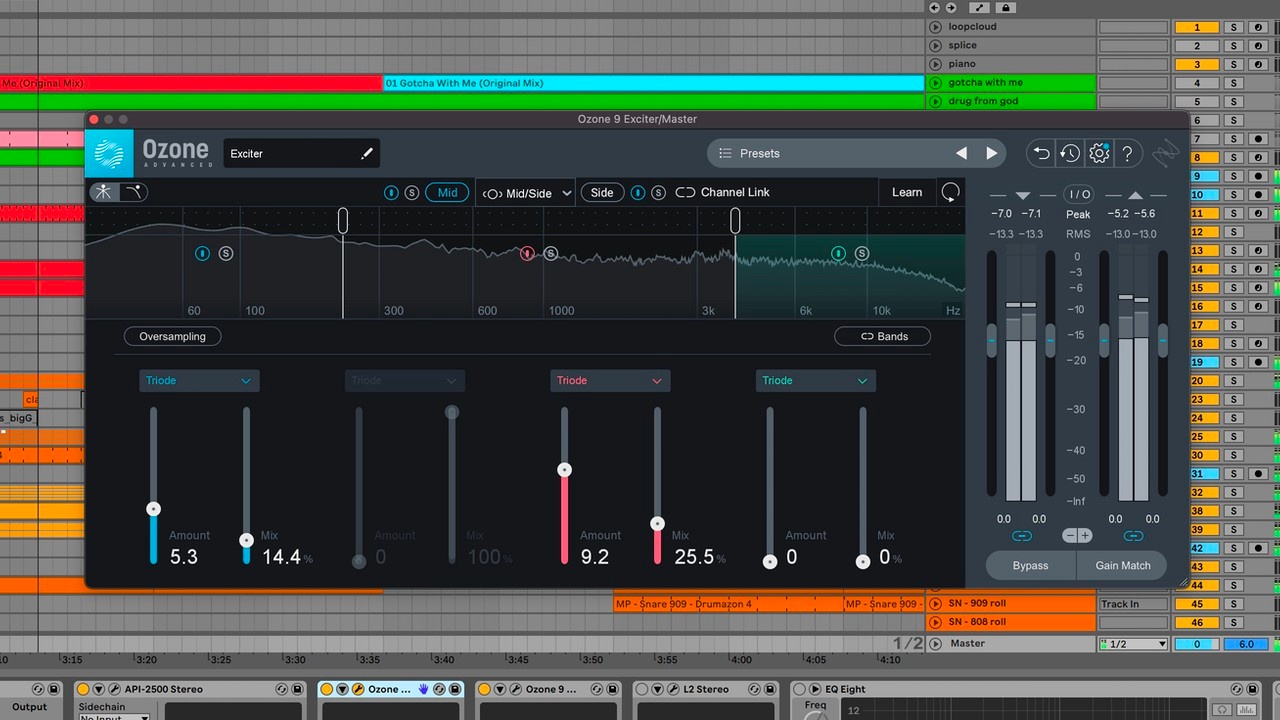The width and height of the screenshot is (1280, 720).
Task: Click the I/O meter button
Action: point(1078,194)
